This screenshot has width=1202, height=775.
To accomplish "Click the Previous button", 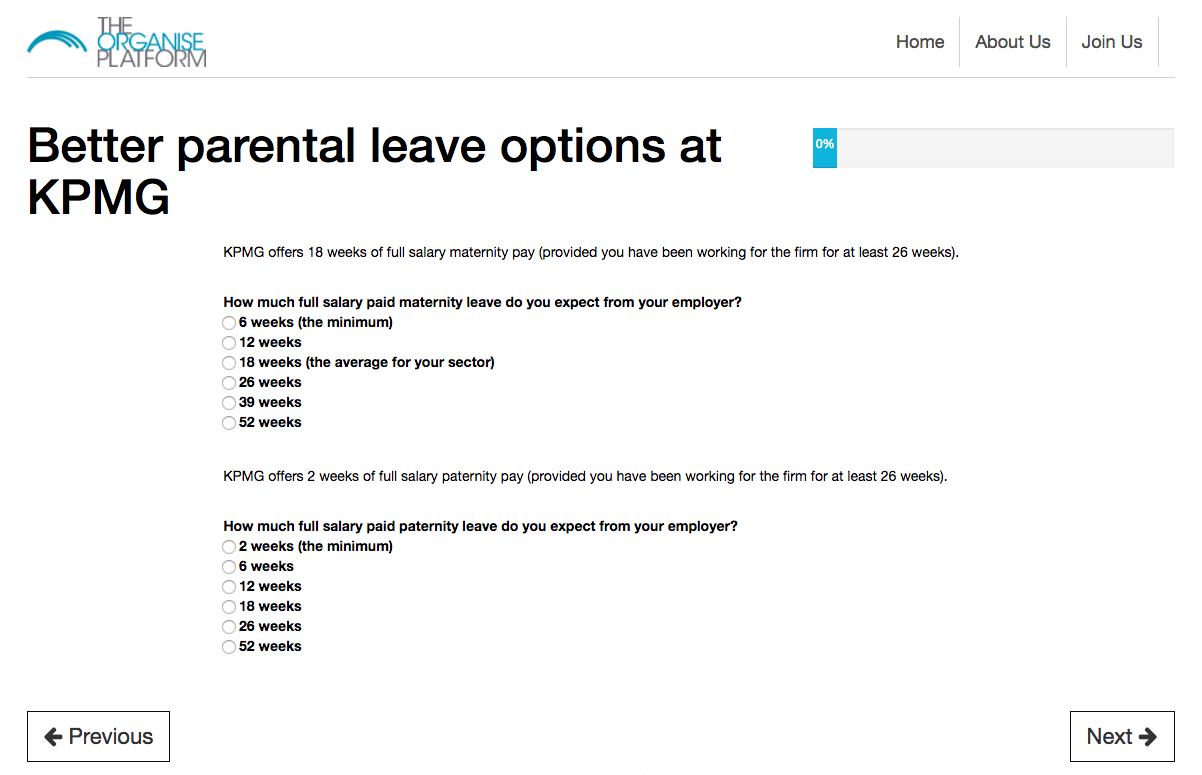I will pyautogui.click(x=98, y=737).
